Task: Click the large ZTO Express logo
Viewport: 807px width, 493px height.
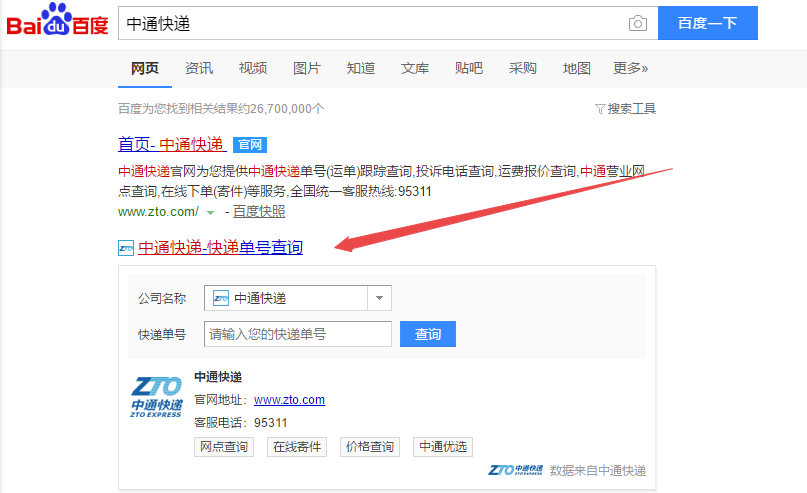Action: [x=156, y=397]
